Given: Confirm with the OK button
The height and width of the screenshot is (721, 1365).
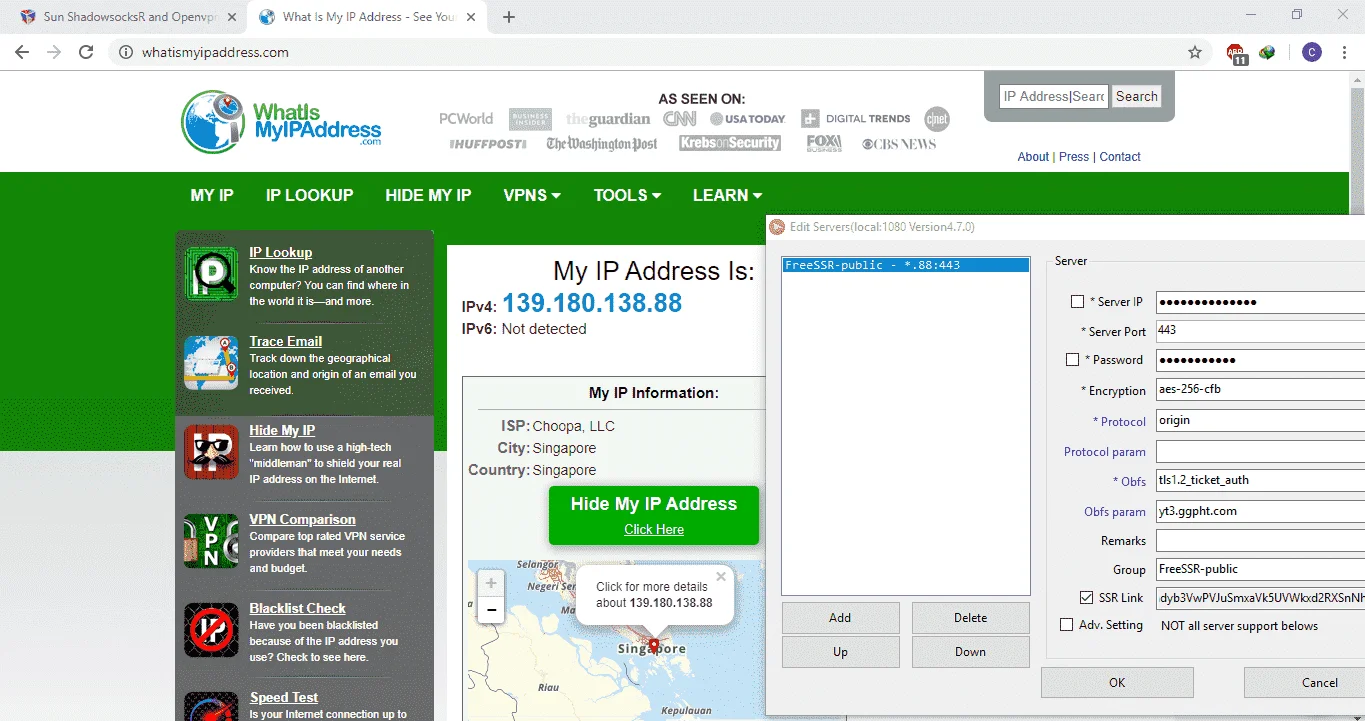Looking at the screenshot, I should (1117, 682).
